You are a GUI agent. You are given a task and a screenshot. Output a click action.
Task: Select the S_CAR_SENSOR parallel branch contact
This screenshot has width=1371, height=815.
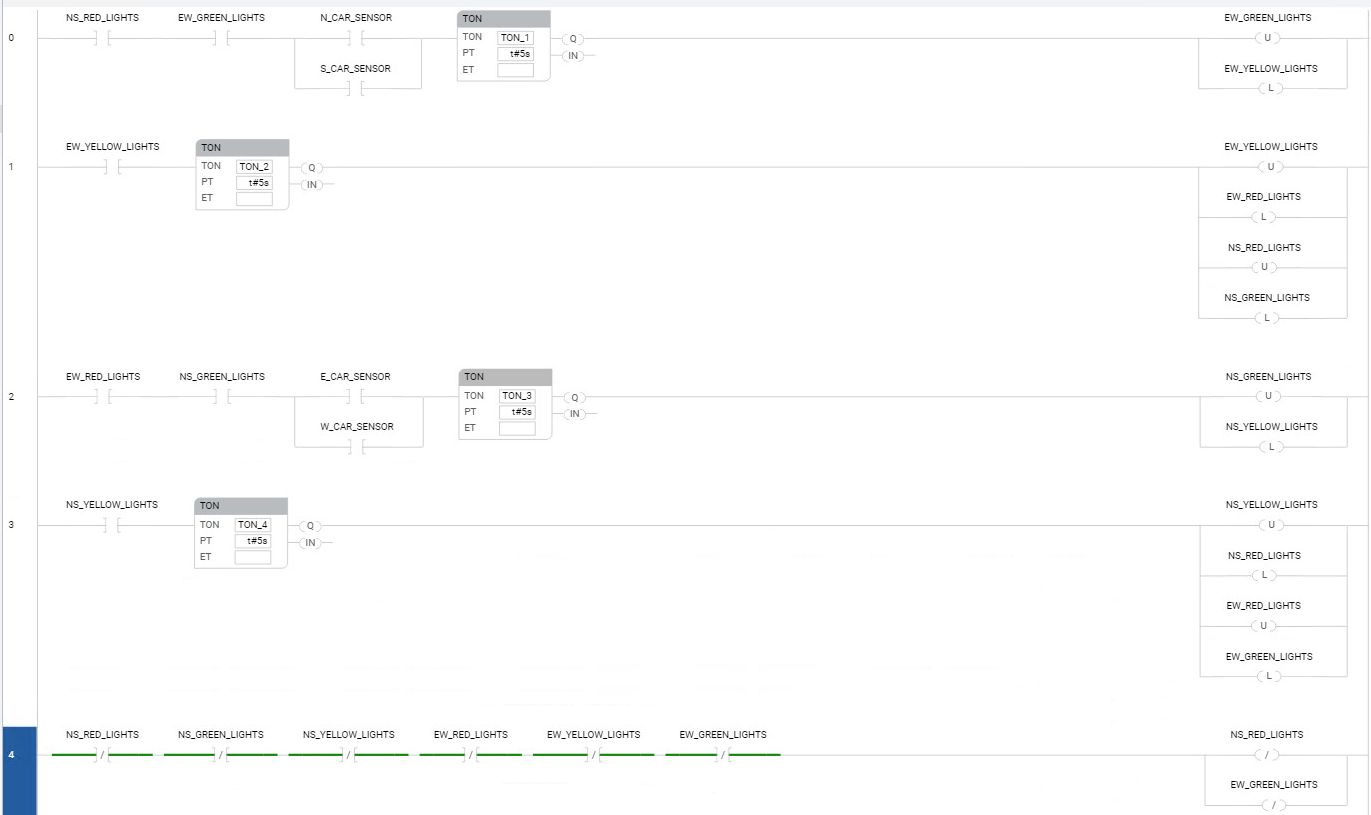357,89
